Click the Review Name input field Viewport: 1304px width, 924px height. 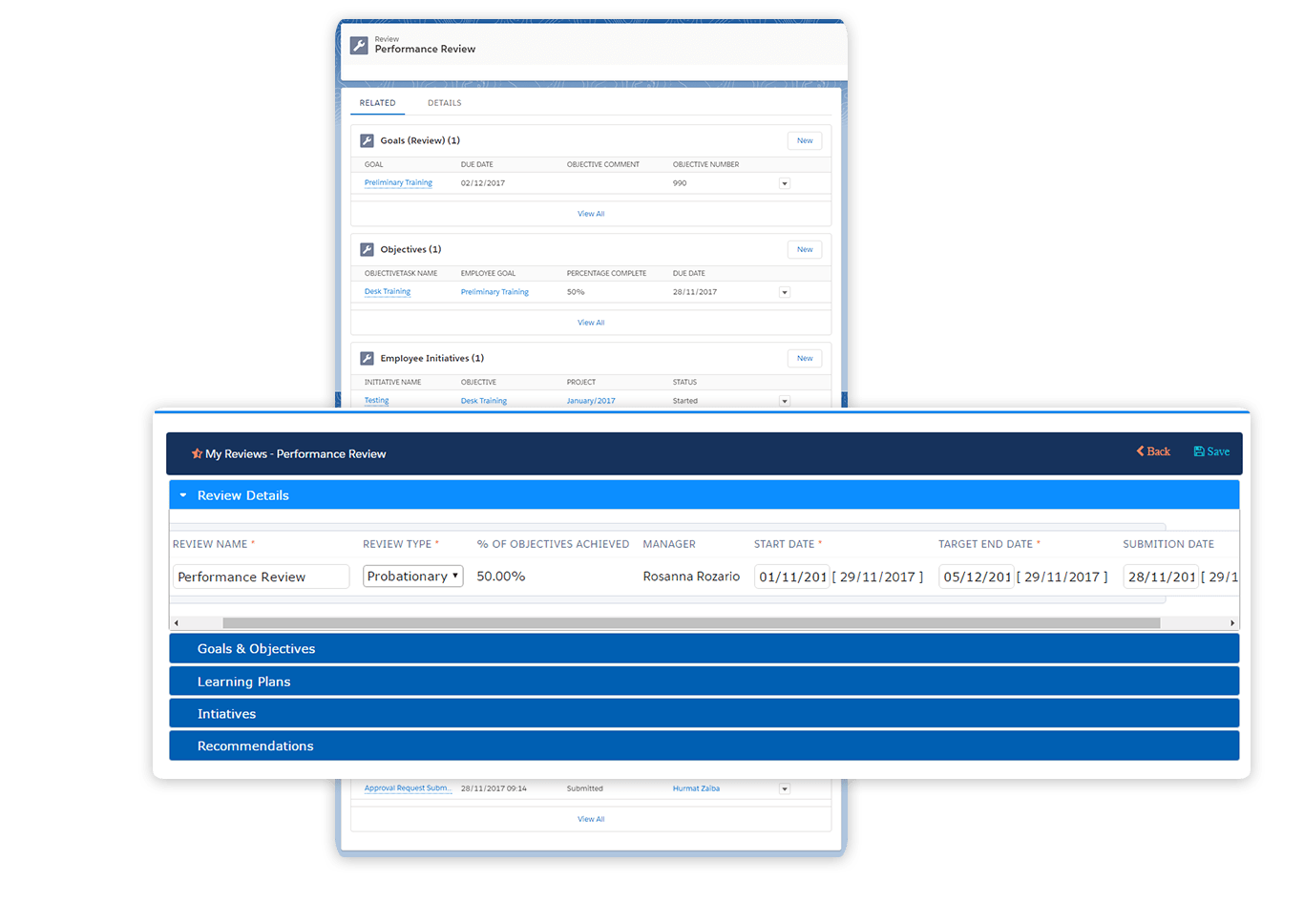tap(261, 577)
